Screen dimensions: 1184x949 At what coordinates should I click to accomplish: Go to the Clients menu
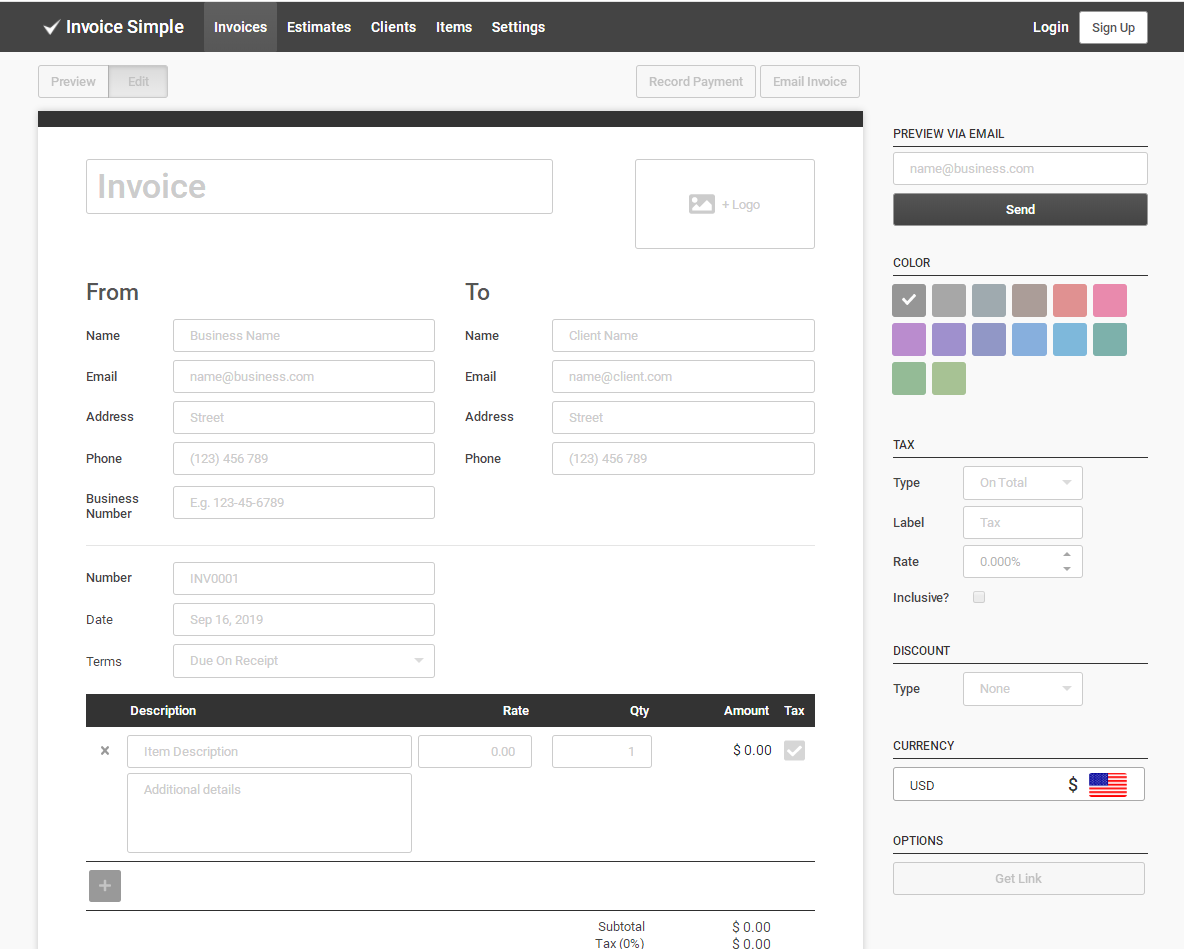(393, 27)
